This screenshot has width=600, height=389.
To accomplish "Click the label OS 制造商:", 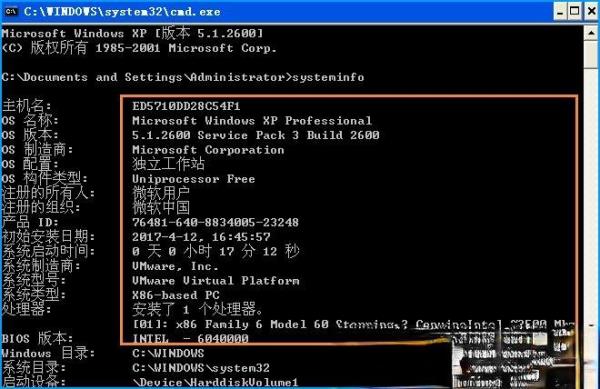I will click(x=37, y=149).
